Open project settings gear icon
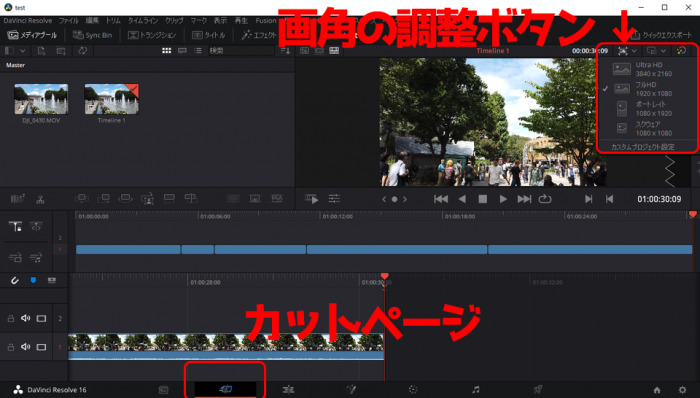This screenshot has height=398, width=700. click(x=682, y=390)
